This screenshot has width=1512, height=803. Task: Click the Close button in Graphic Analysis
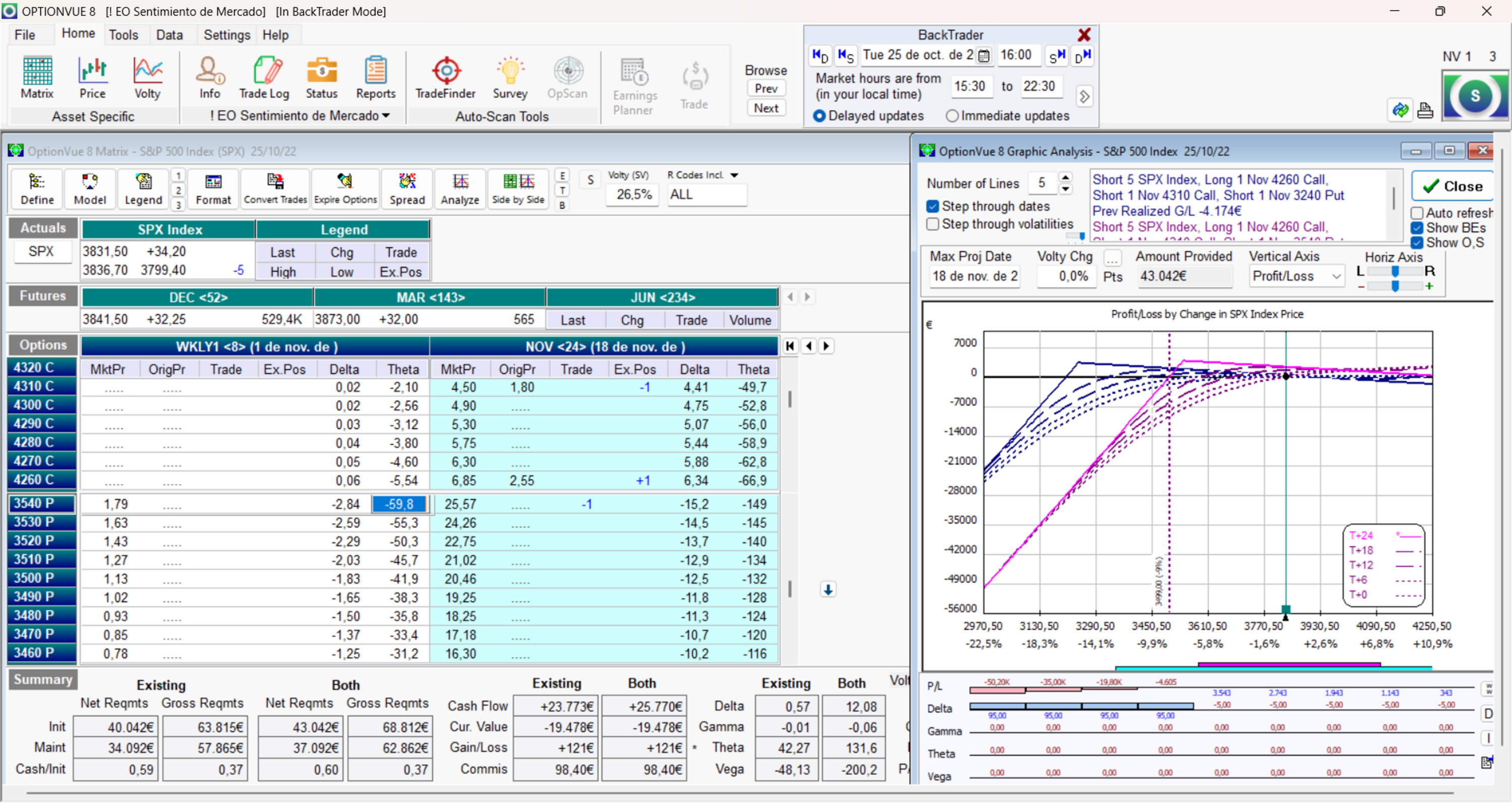(x=1452, y=186)
